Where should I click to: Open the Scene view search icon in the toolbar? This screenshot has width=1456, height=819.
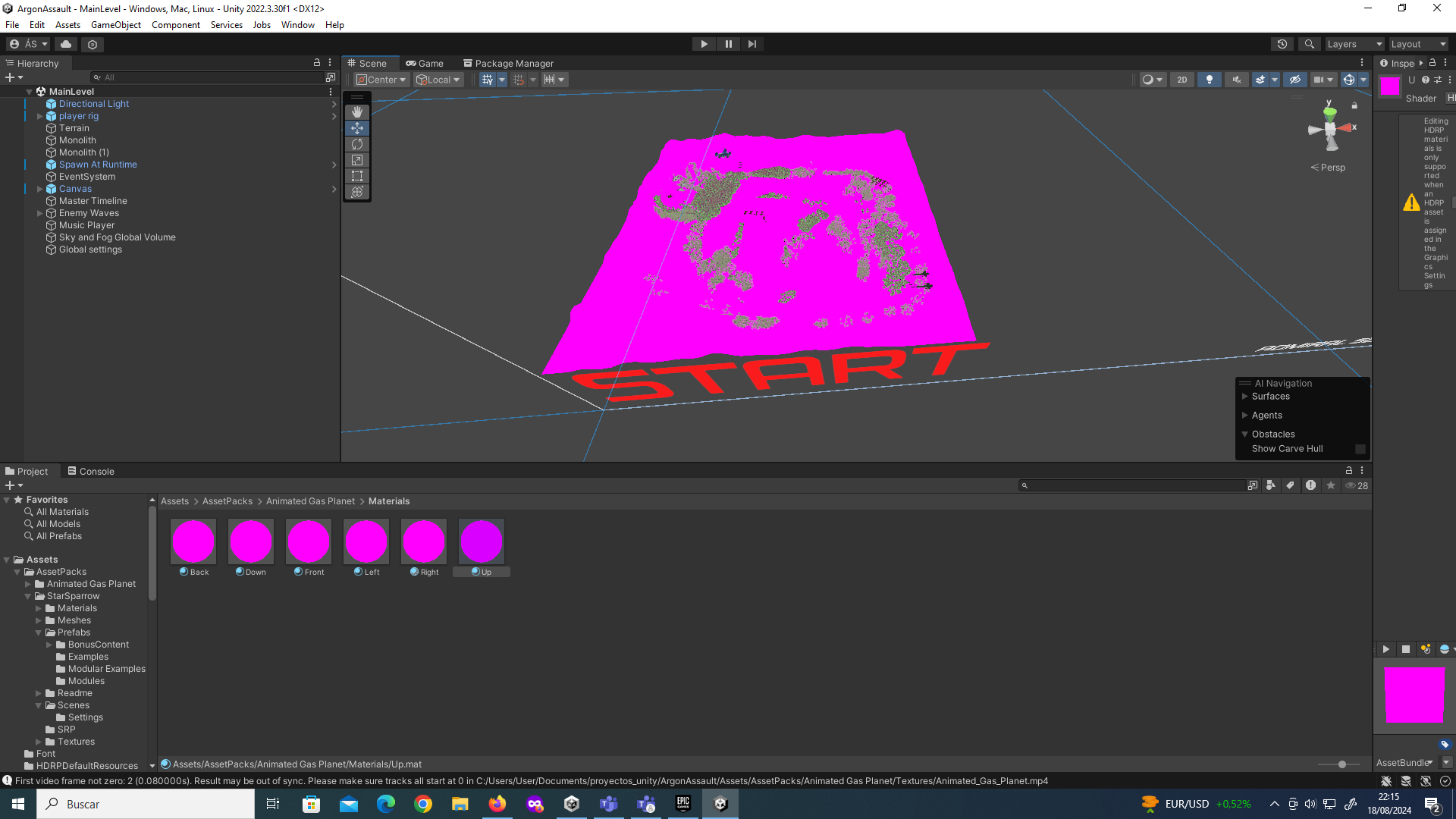(1310, 44)
